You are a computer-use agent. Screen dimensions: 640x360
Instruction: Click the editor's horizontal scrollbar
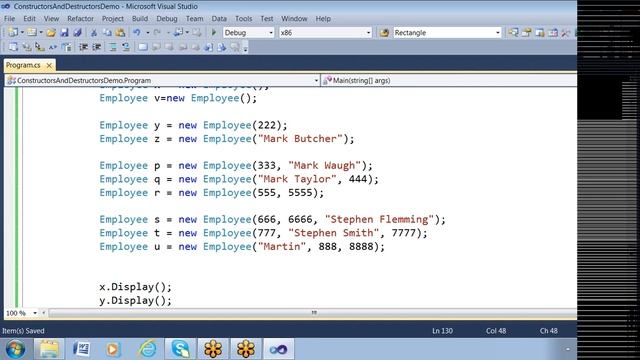tap(313, 313)
